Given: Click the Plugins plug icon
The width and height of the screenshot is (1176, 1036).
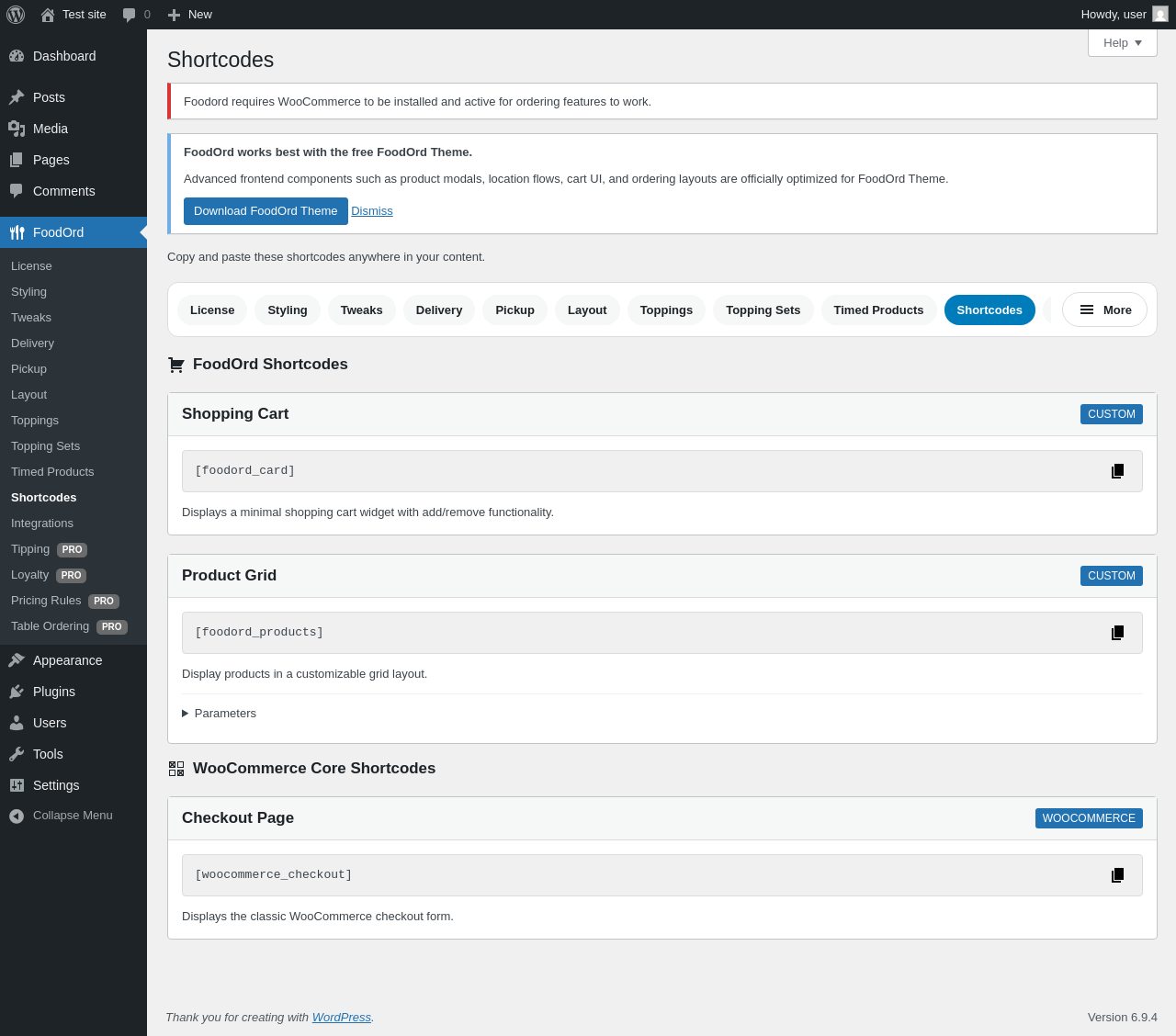Looking at the screenshot, I should [x=17, y=692].
